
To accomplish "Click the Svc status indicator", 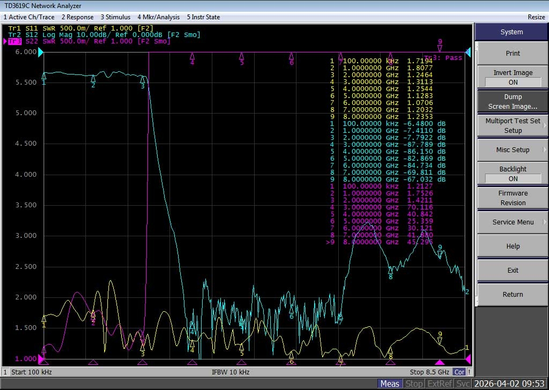I will tap(463, 384).
